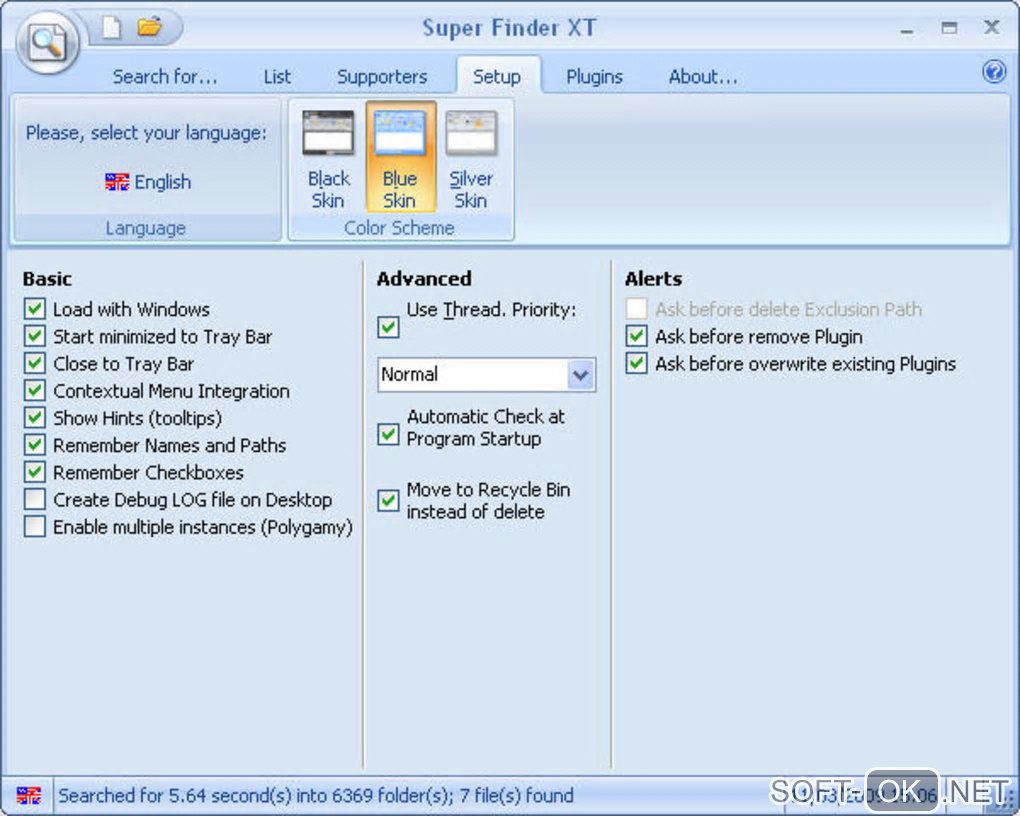Enable multiple instances (Polygamy) checkbox
The image size is (1020, 816).
tap(35, 526)
